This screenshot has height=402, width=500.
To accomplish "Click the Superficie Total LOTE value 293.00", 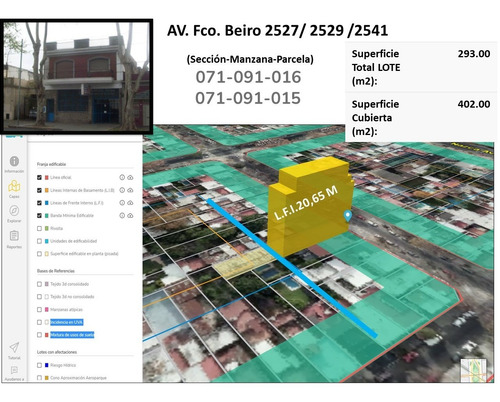I will [x=474, y=54].
